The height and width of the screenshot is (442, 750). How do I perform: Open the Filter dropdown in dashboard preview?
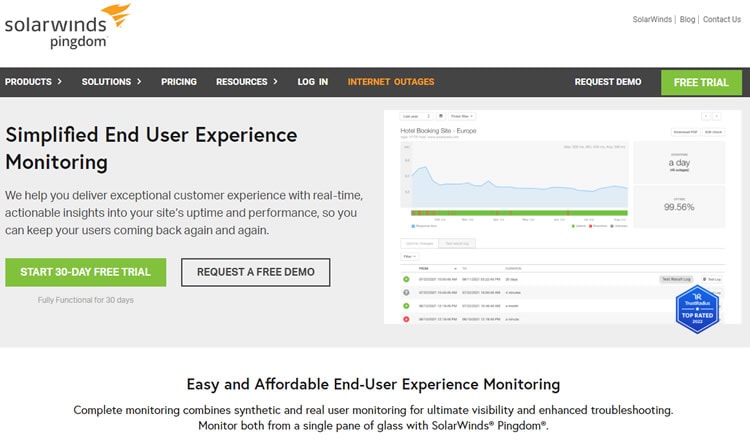click(x=409, y=257)
